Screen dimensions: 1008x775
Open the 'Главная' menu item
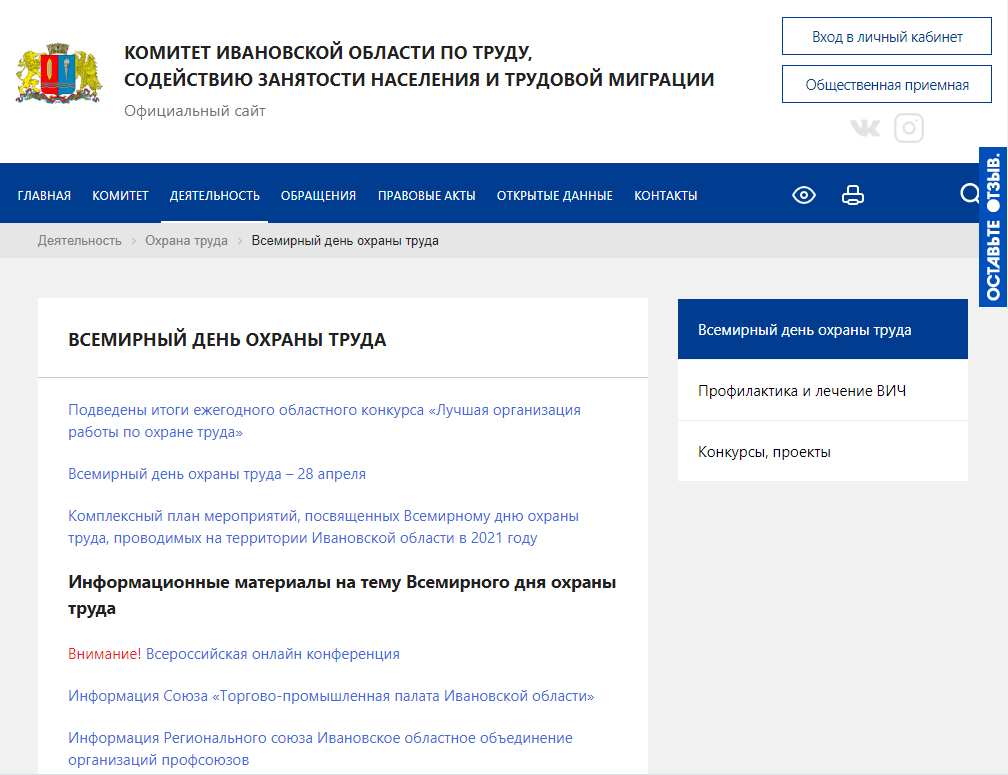click(44, 196)
